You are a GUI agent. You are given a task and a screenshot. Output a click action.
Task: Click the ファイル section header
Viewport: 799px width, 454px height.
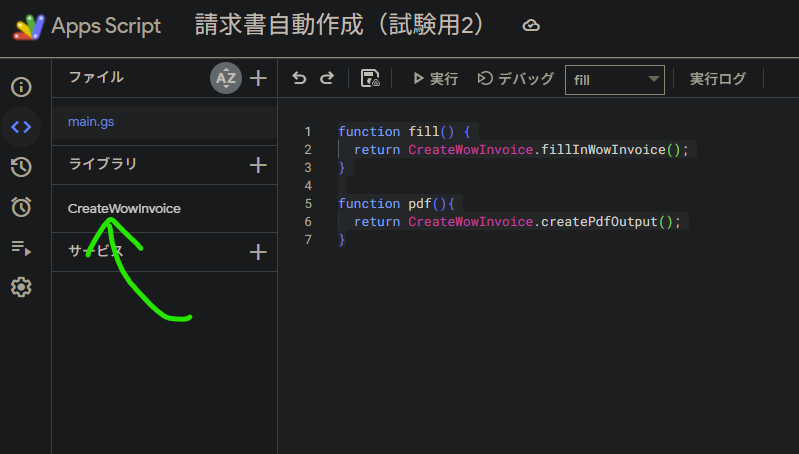coord(96,77)
